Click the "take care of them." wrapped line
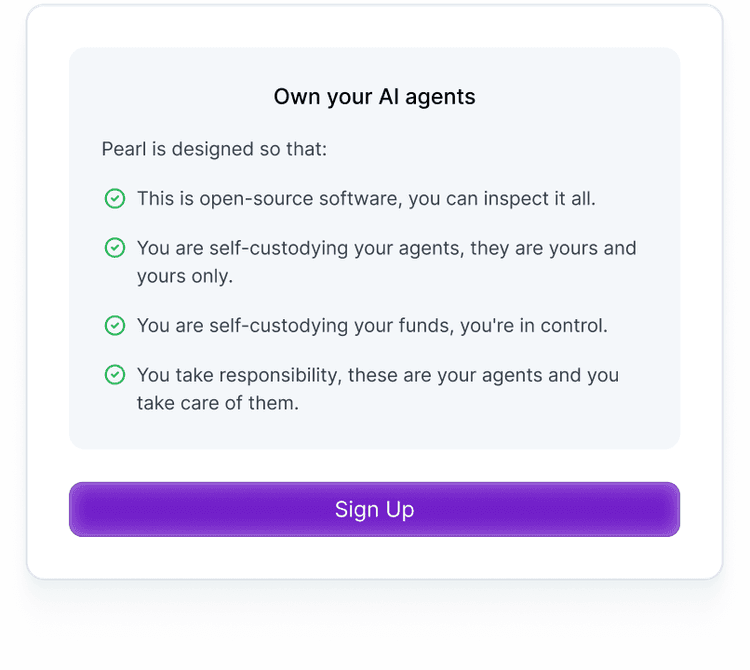This screenshot has width=750, height=670. tap(218, 404)
